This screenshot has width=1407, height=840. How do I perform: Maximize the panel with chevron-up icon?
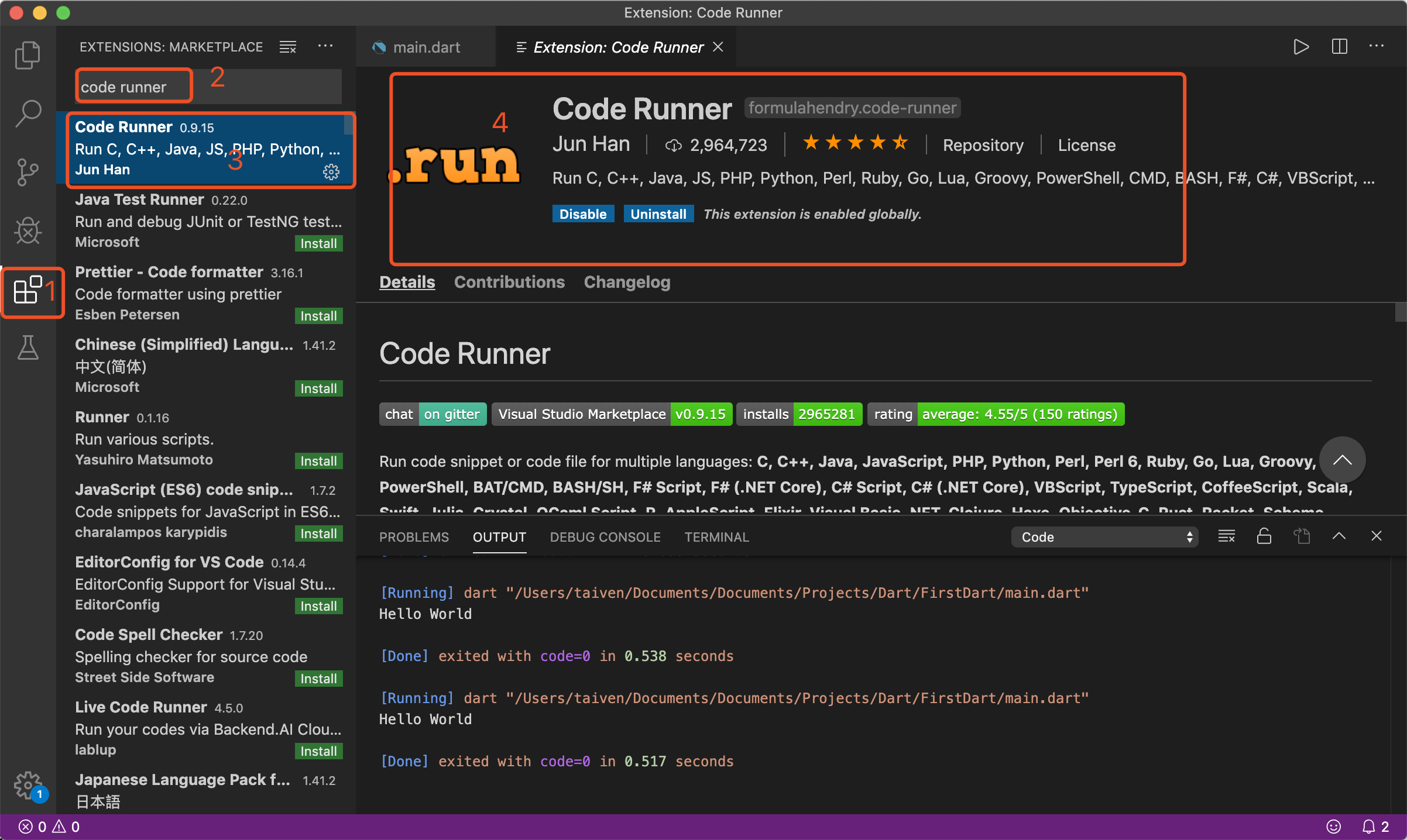pyautogui.click(x=1339, y=536)
